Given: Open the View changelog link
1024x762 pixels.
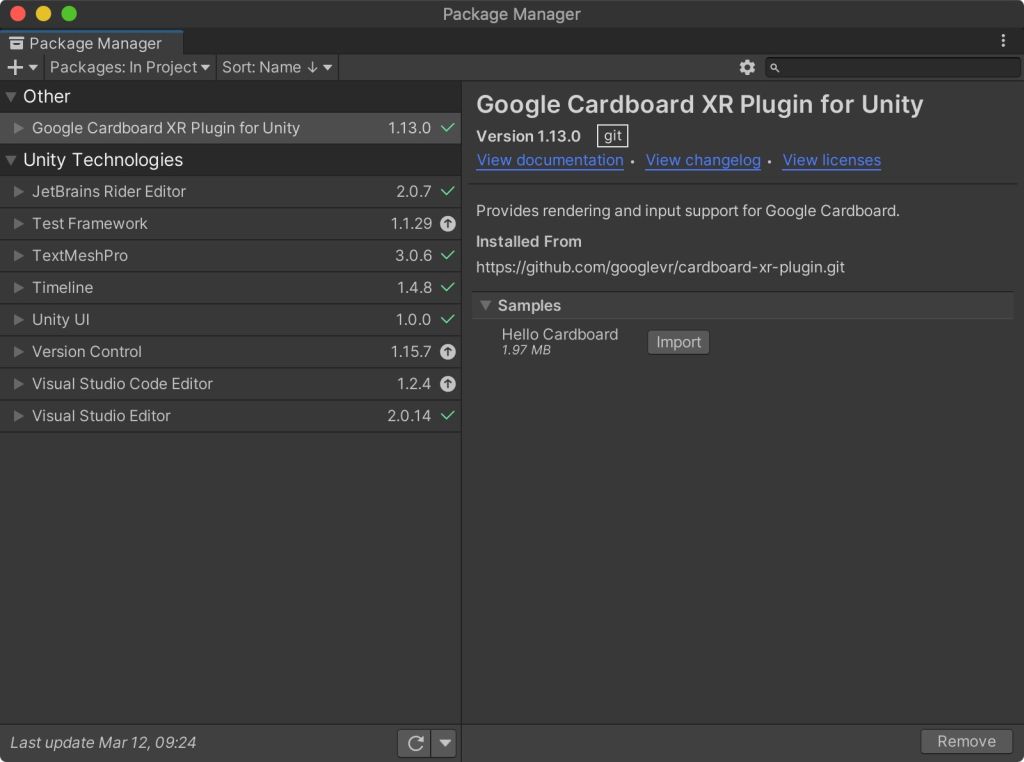Looking at the screenshot, I should tap(703, 160).
